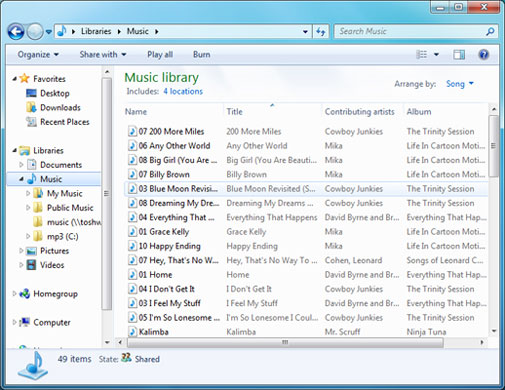Screen dimensions: 505x390
Task: Collapse the Libraries group
Action: [x=14, y=151]
